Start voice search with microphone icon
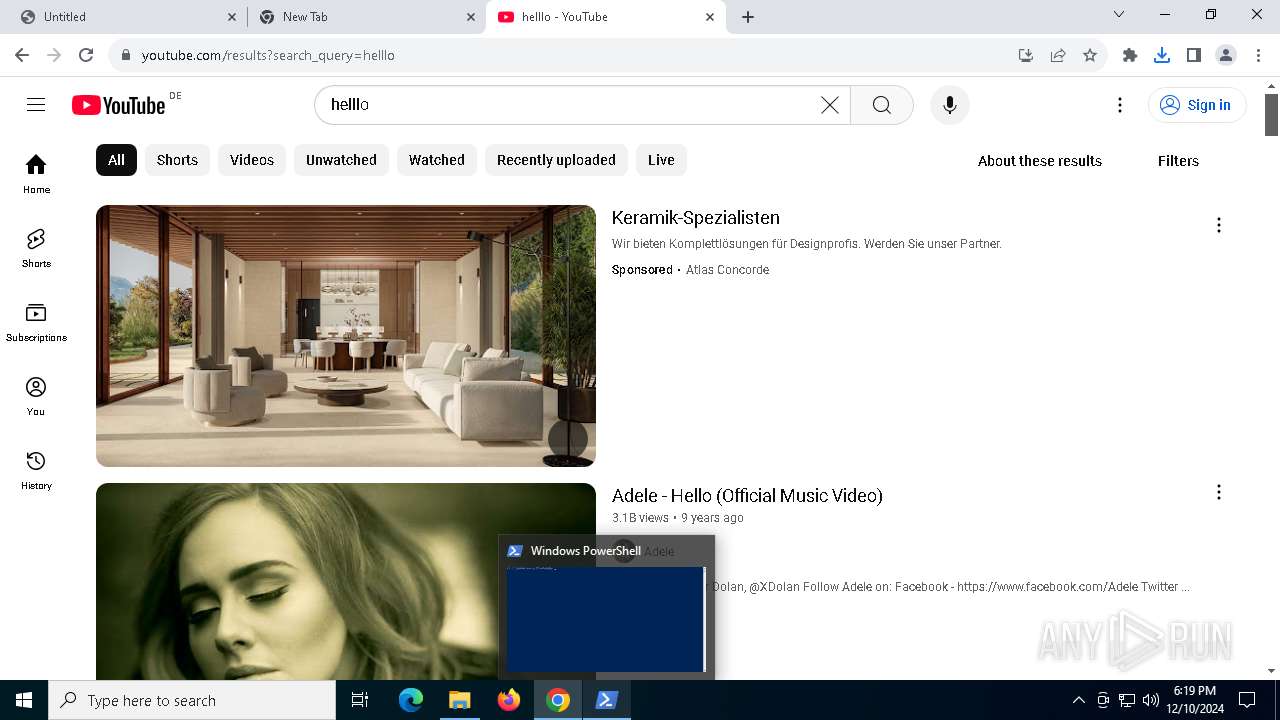Image resolution: width=1280 pixels, height=720 pixels. [x=950, y=105]
